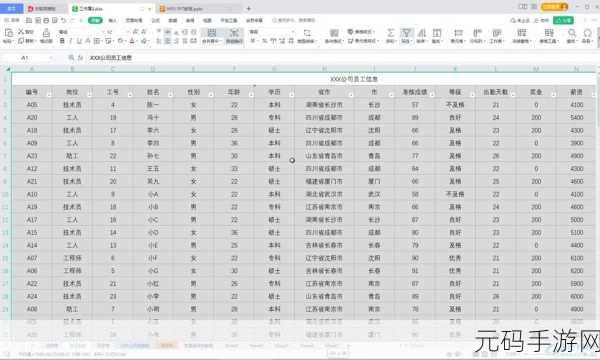Click the Fill icon next to Sort
600x360 pixels.
[437, 33]
